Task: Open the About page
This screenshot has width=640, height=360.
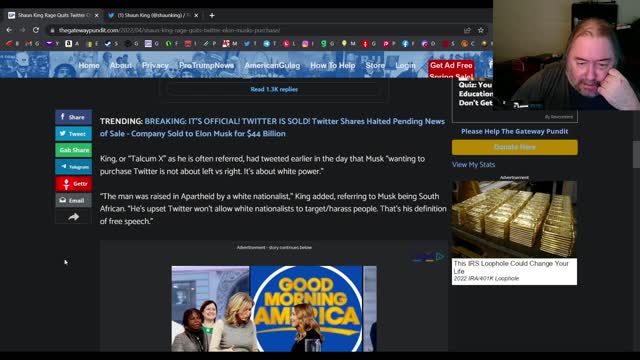Action: (x=121, y=65)
